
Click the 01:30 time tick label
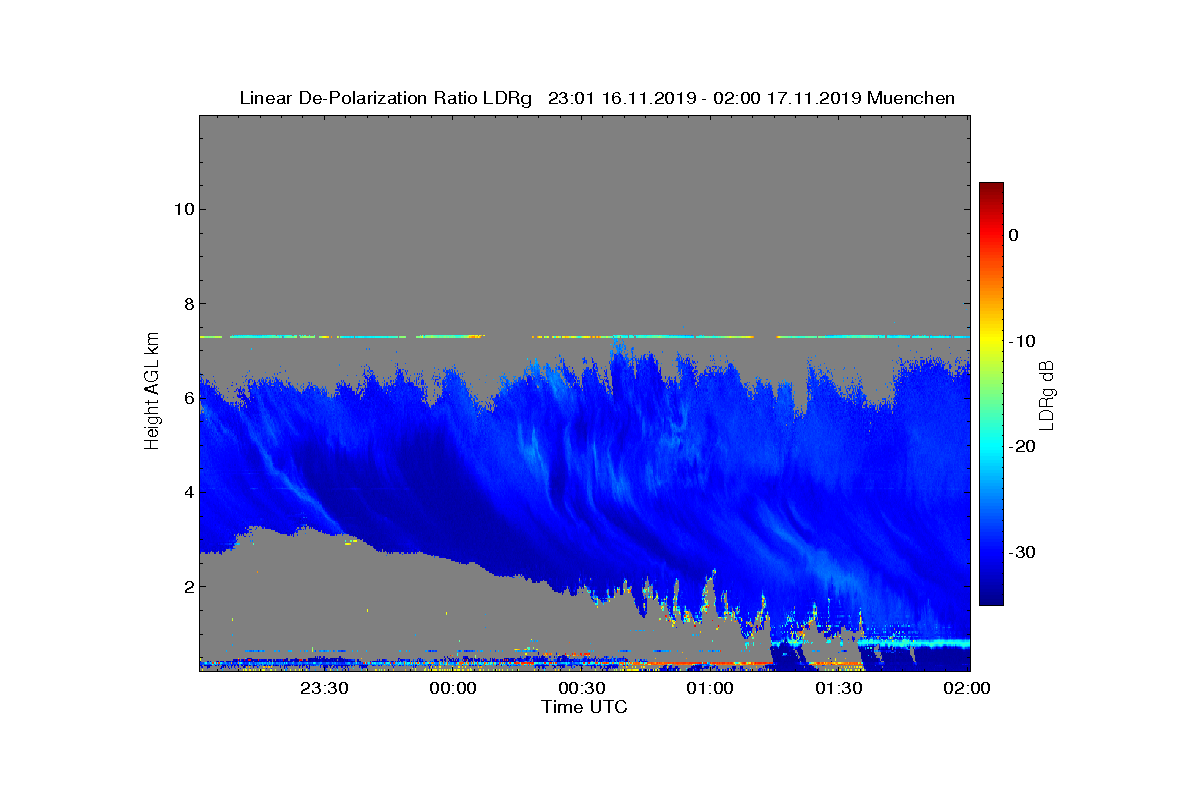point(840,688)
